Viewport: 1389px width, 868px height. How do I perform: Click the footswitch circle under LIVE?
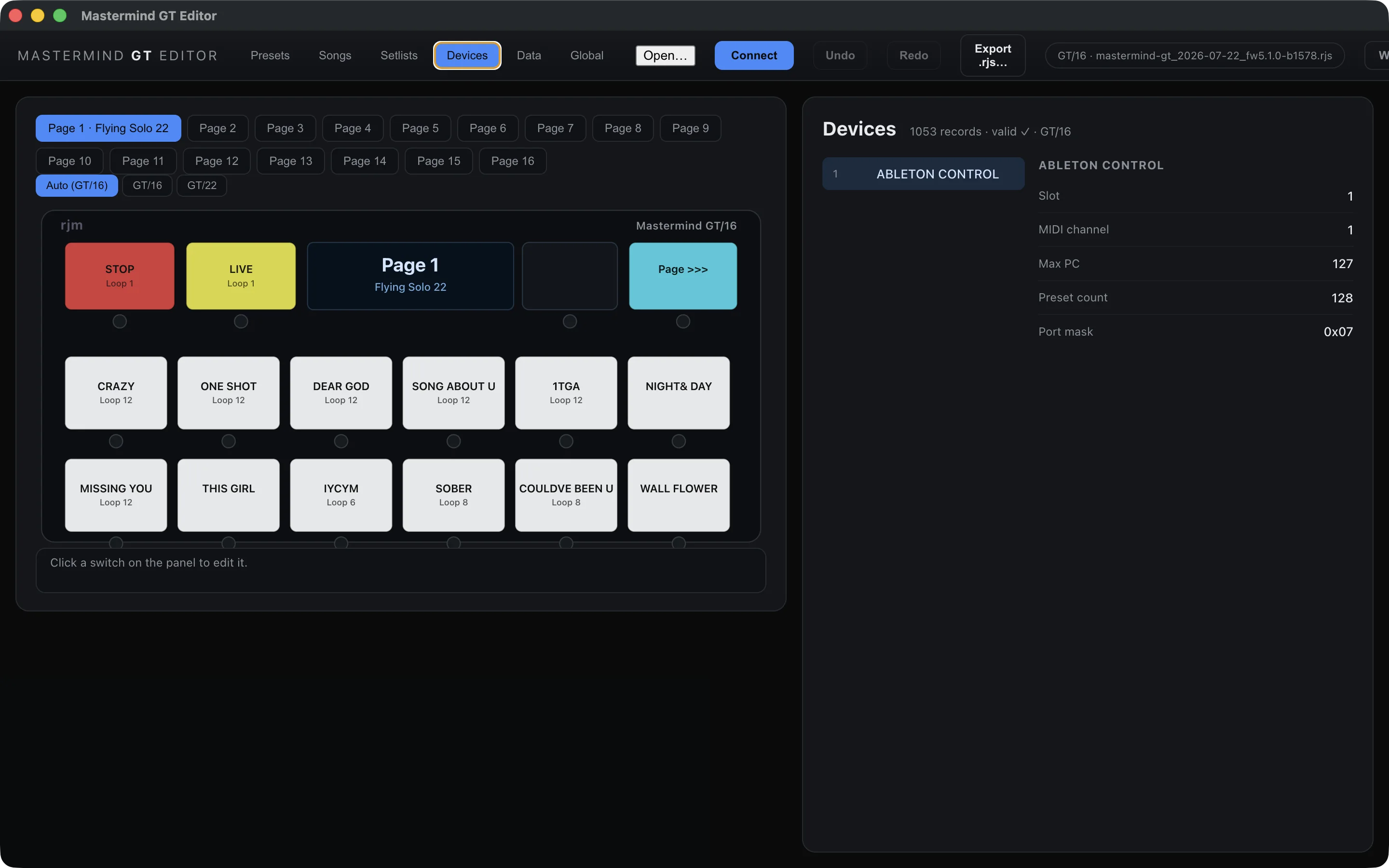pyautogui.click(x=241, y=322)
